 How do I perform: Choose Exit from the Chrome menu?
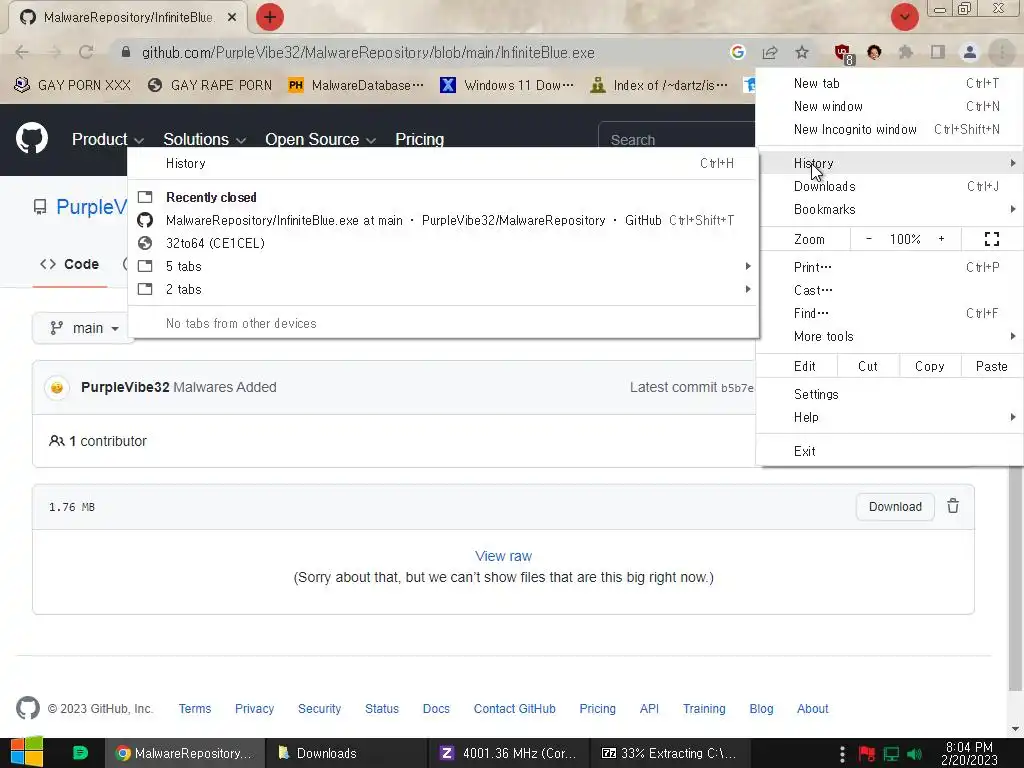pos(889,451)
